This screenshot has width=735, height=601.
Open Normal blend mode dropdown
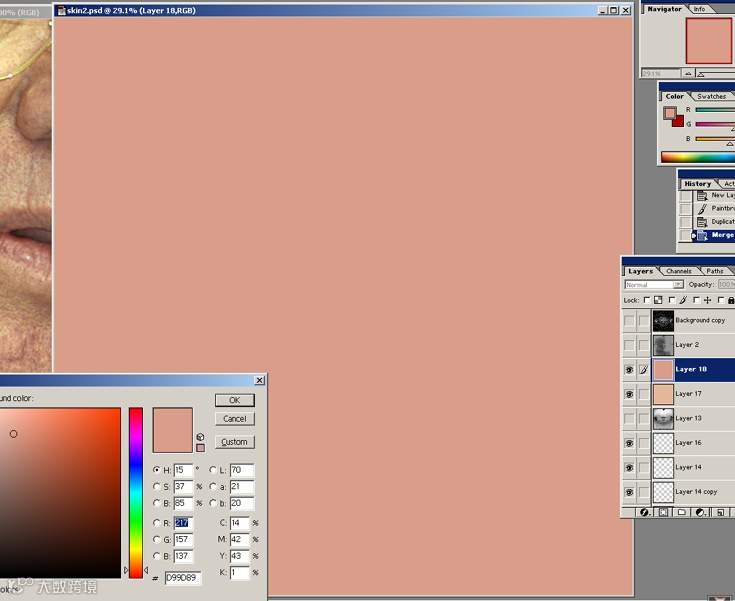654,285
